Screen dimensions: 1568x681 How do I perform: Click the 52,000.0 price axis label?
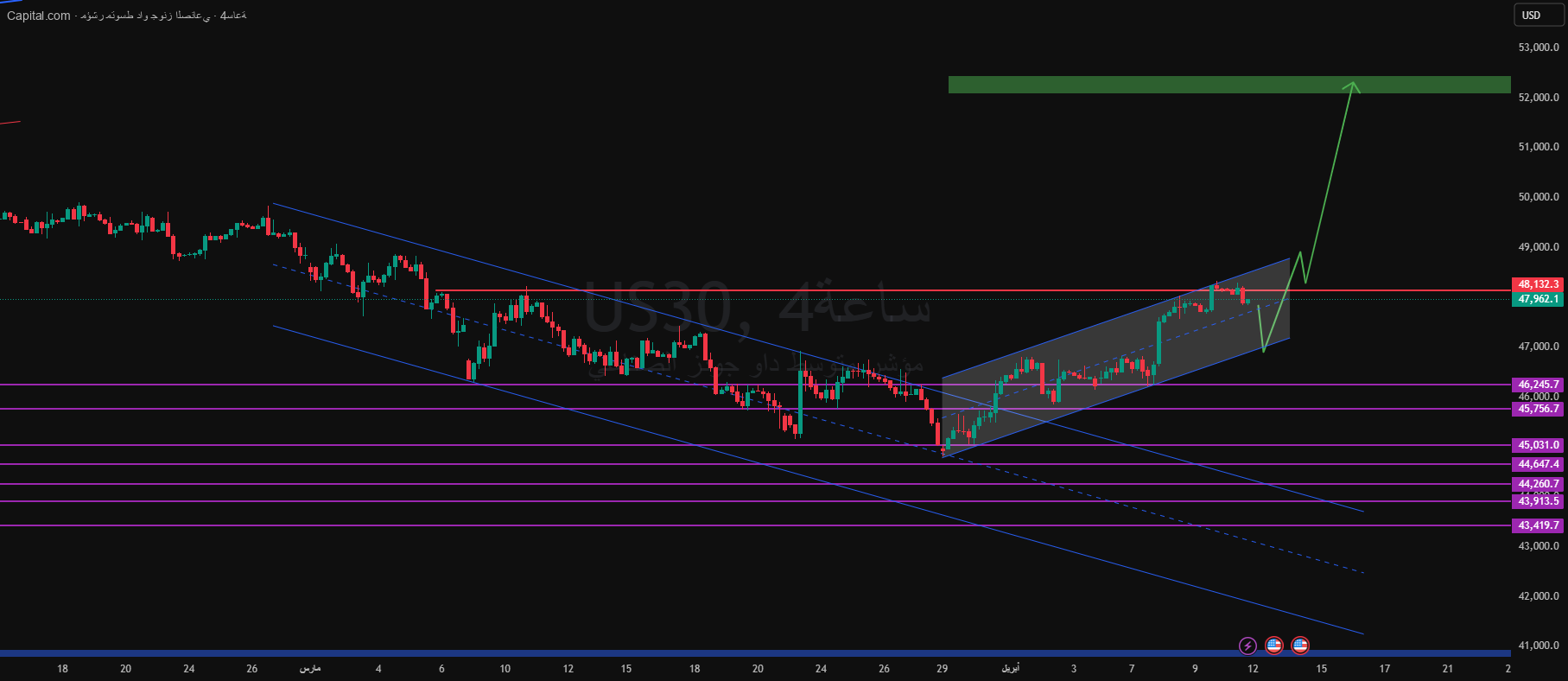coord(1538,98)
